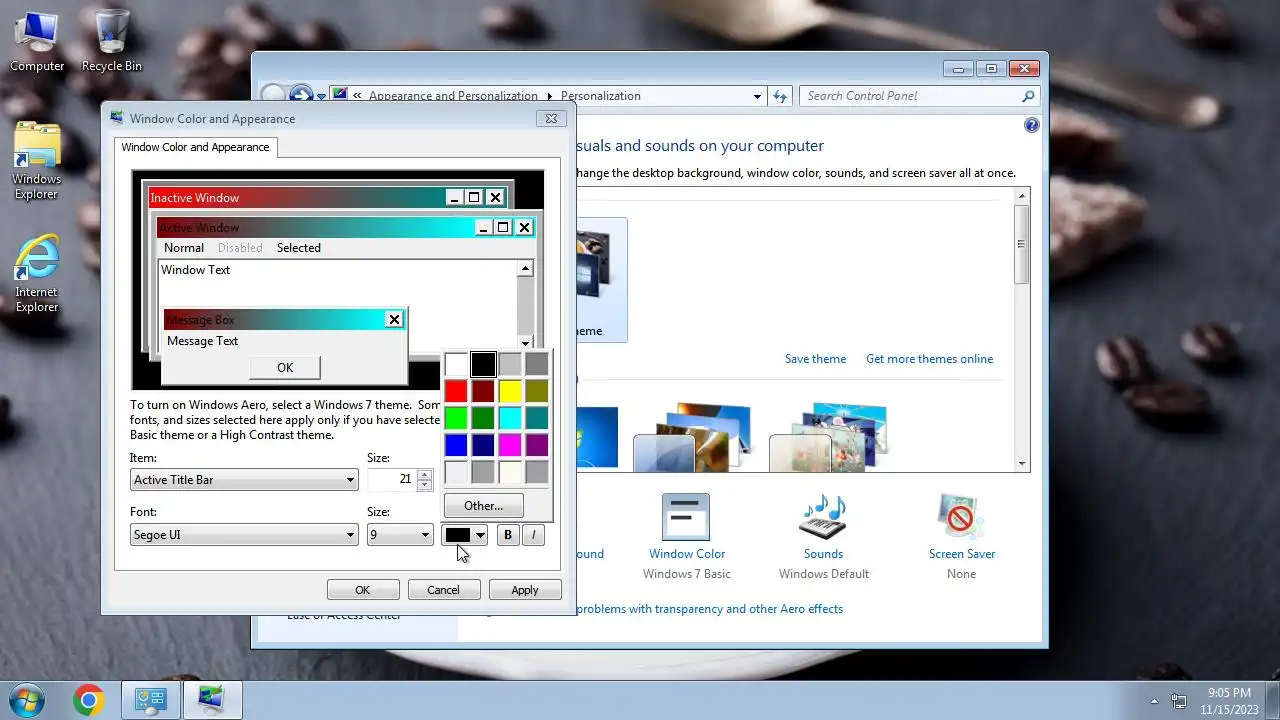Pick the bright blue color swatch
Viewport: 1280px width, 720px height.
(x=456, y=445)
